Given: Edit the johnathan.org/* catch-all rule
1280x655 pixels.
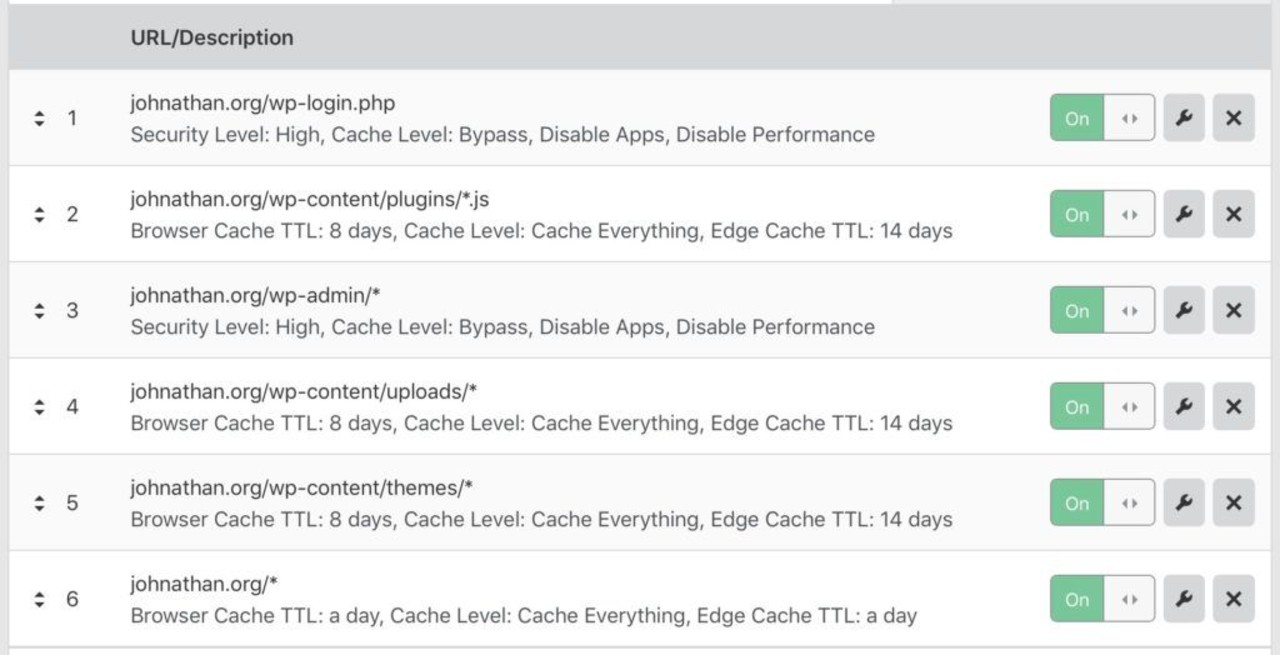Looking at the screenshot, I should pos(1184,598).
